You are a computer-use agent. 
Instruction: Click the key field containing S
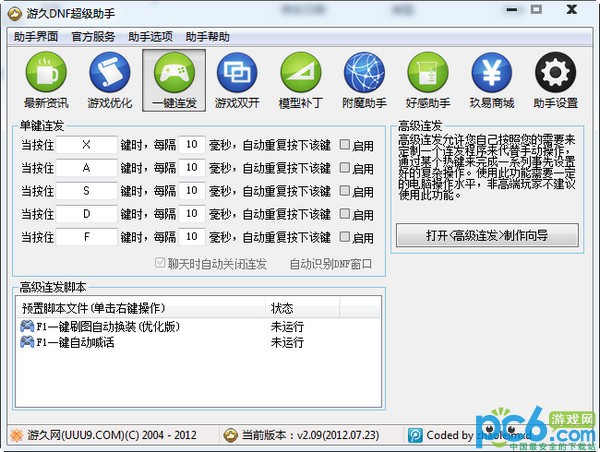86,191
